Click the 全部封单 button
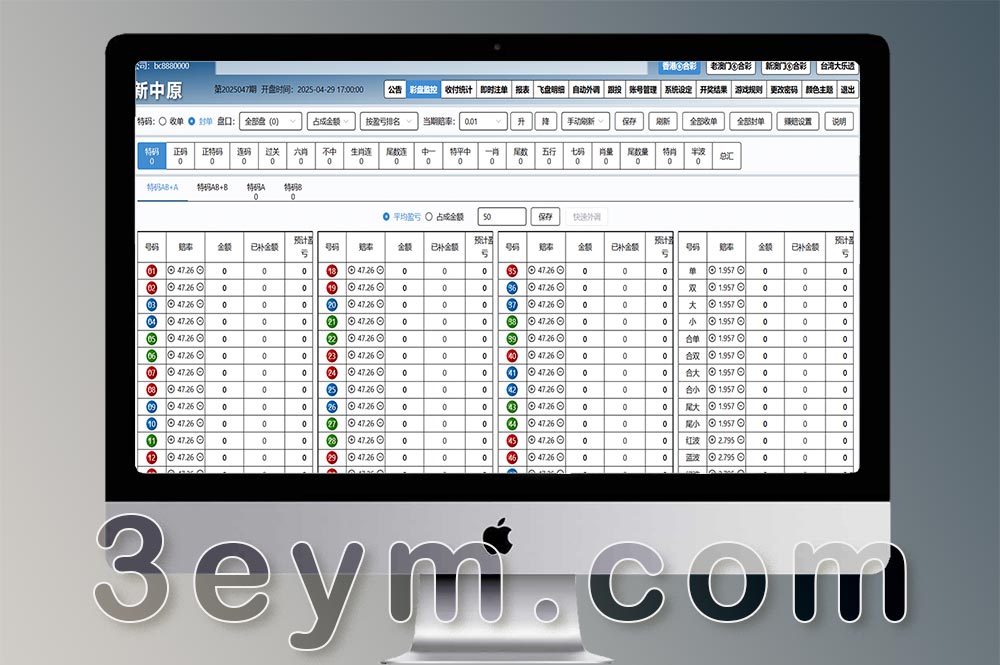Viewport: 1000px width, 665px height. pos(750,121)
